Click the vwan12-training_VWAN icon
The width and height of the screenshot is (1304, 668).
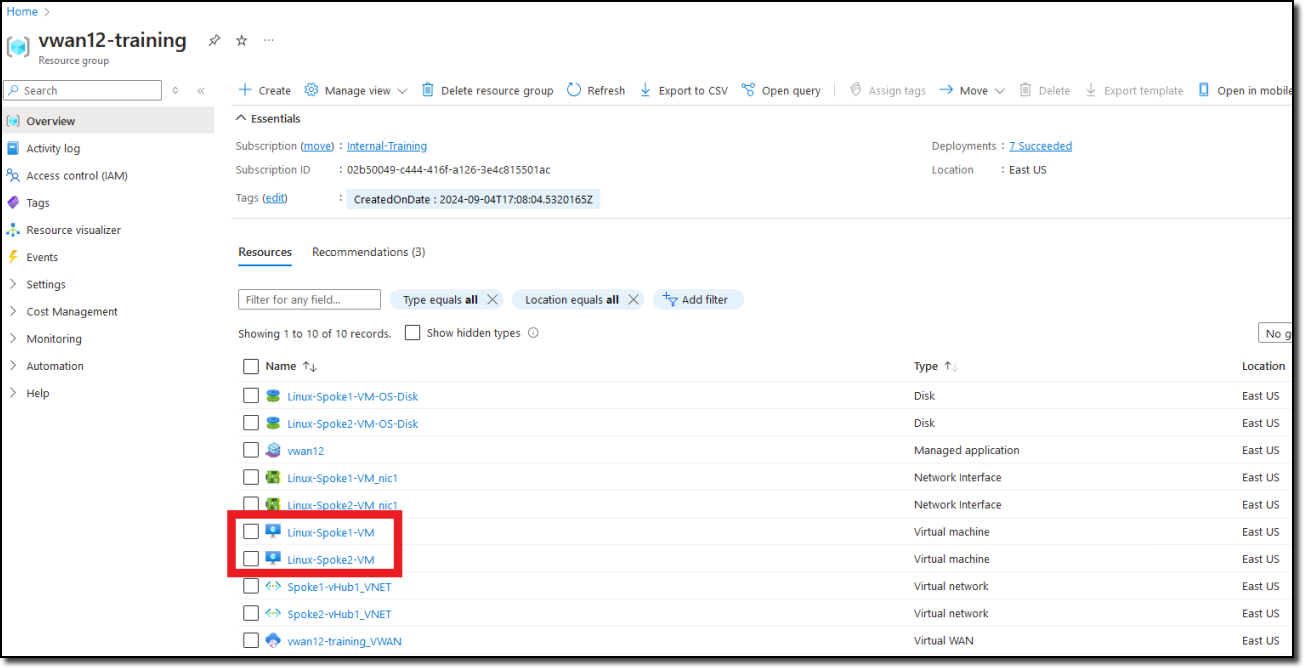click(x=273, y=640)
